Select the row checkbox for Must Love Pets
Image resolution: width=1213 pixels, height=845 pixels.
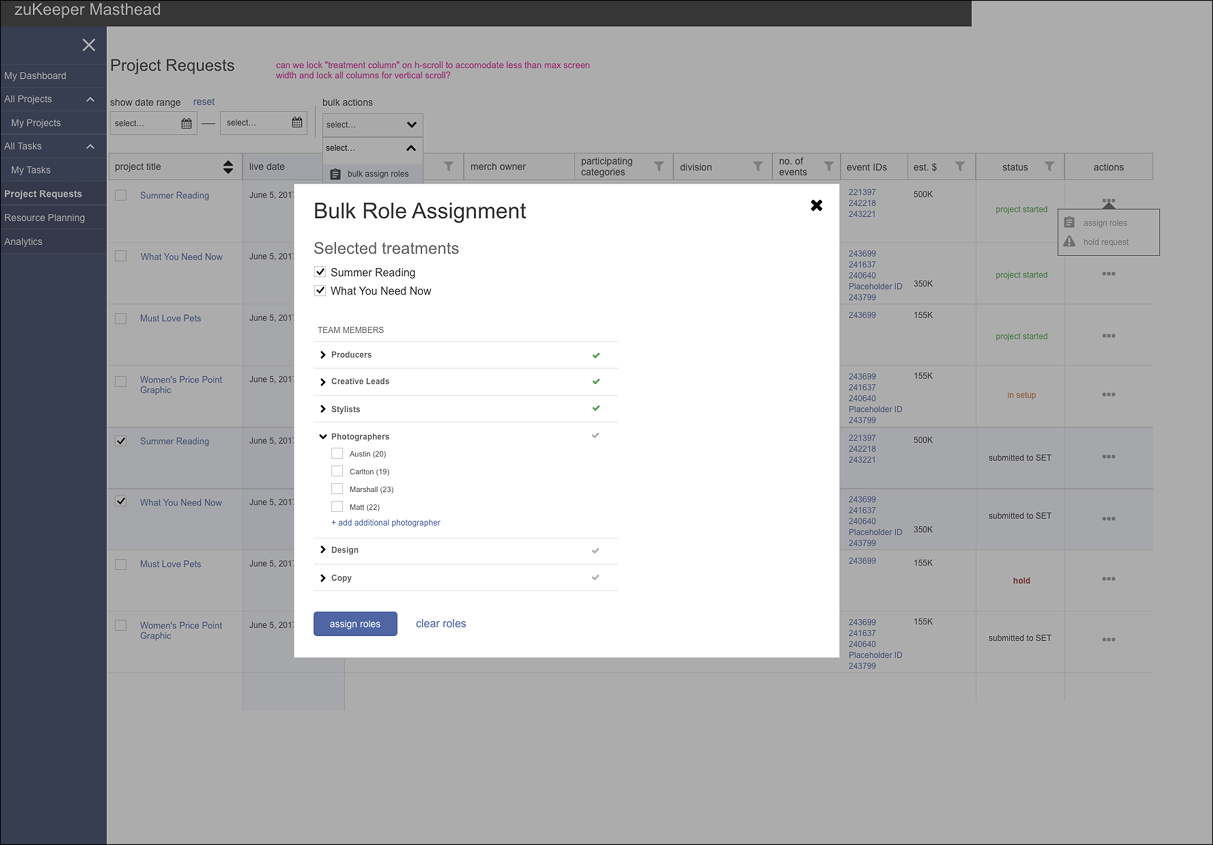pos(120,564)
